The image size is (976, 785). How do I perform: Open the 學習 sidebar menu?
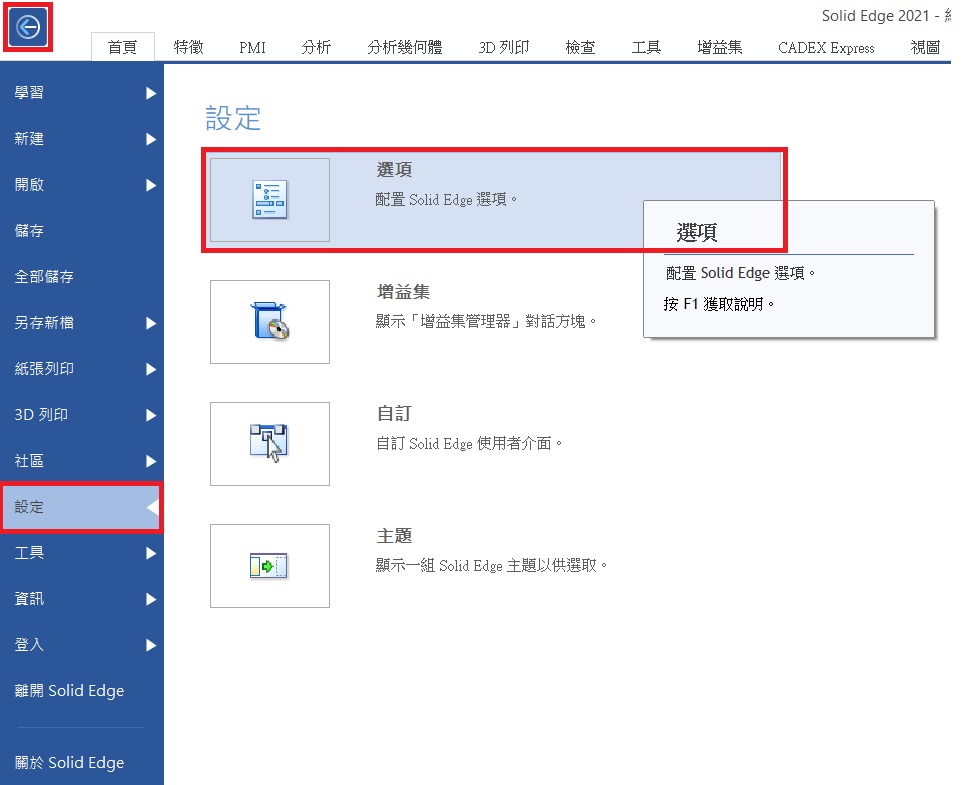pos(82,93)
